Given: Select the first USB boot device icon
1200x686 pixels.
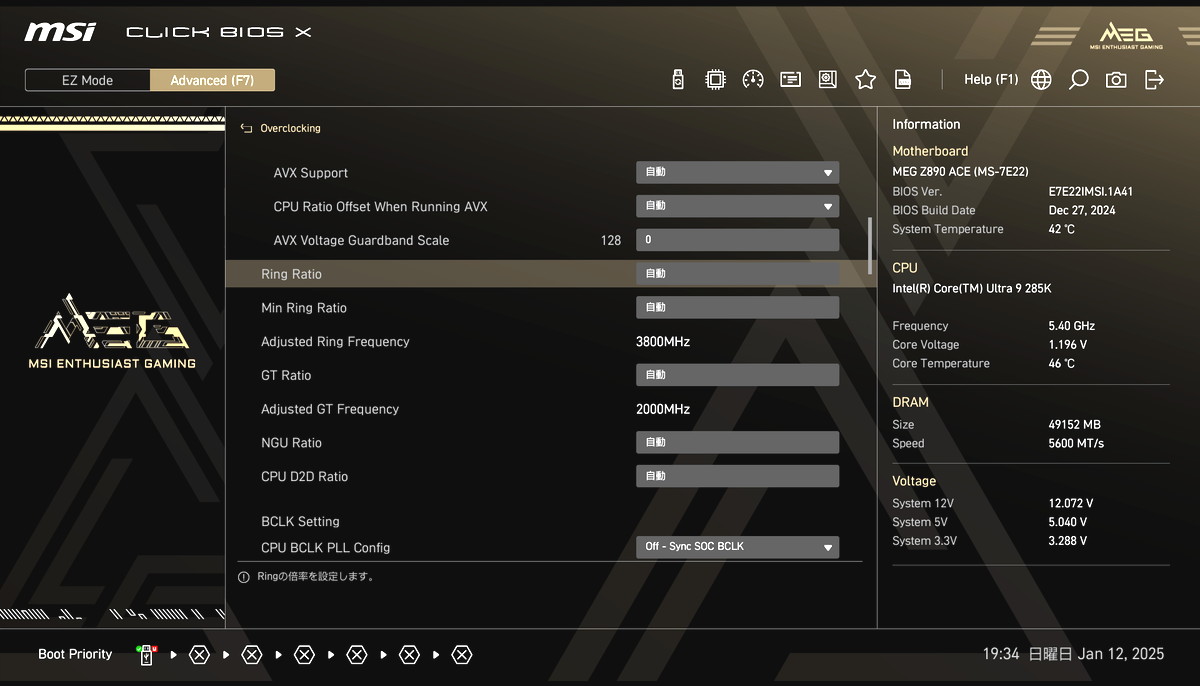Looking at the screenshot, I should 146,655.
